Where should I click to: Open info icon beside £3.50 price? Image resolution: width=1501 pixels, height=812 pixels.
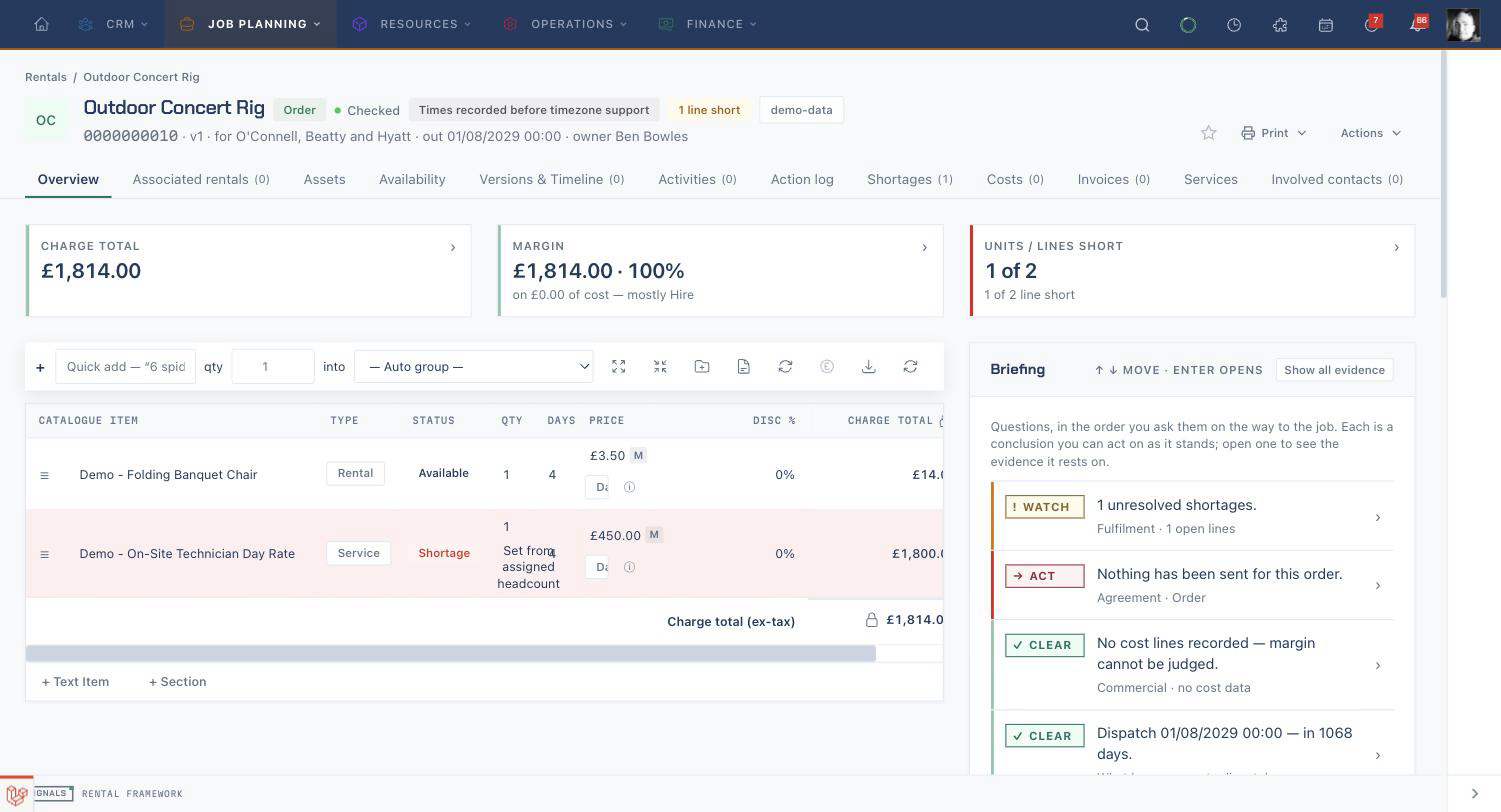[x=629, y=487]
